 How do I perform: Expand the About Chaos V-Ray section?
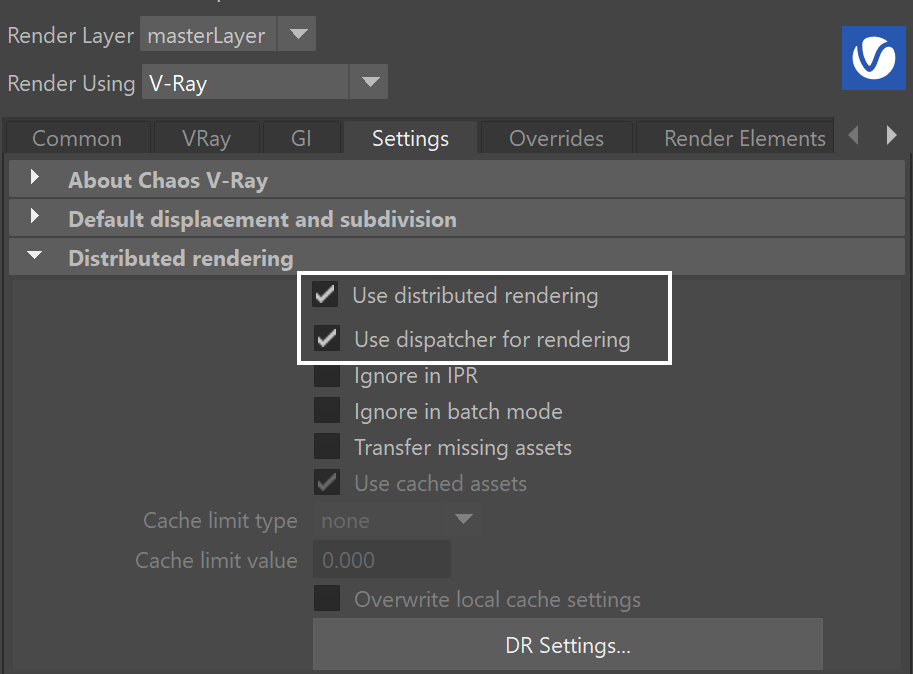coord(457,179)
